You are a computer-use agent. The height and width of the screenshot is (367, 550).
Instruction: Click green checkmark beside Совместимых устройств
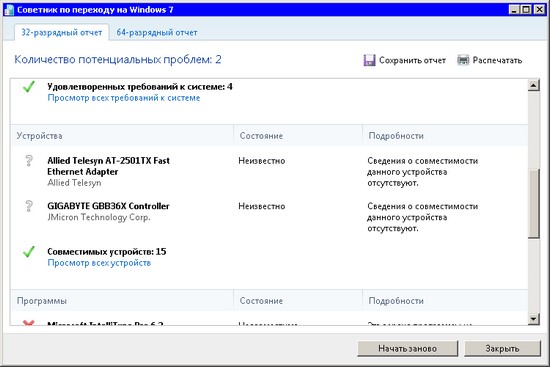pyautogui.click(x=29, y=252)
